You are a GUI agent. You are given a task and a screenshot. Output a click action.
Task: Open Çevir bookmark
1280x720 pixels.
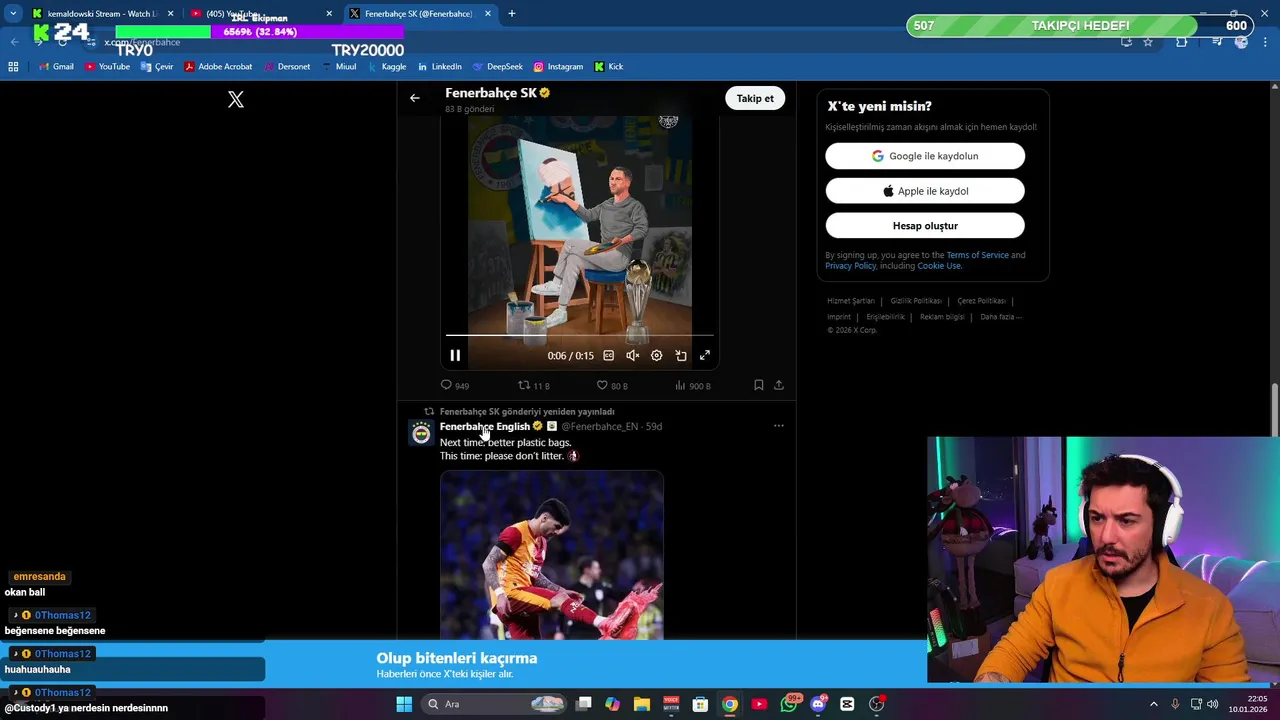[156, 67]
